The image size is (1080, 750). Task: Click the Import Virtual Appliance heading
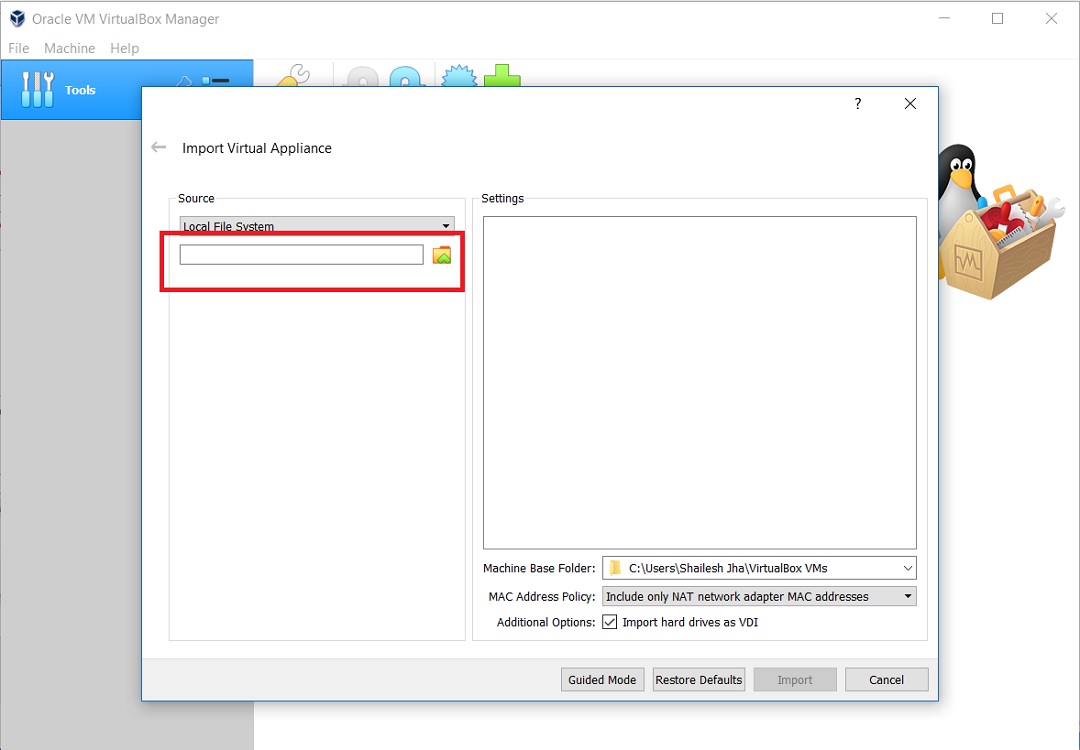tap(257, 148)
